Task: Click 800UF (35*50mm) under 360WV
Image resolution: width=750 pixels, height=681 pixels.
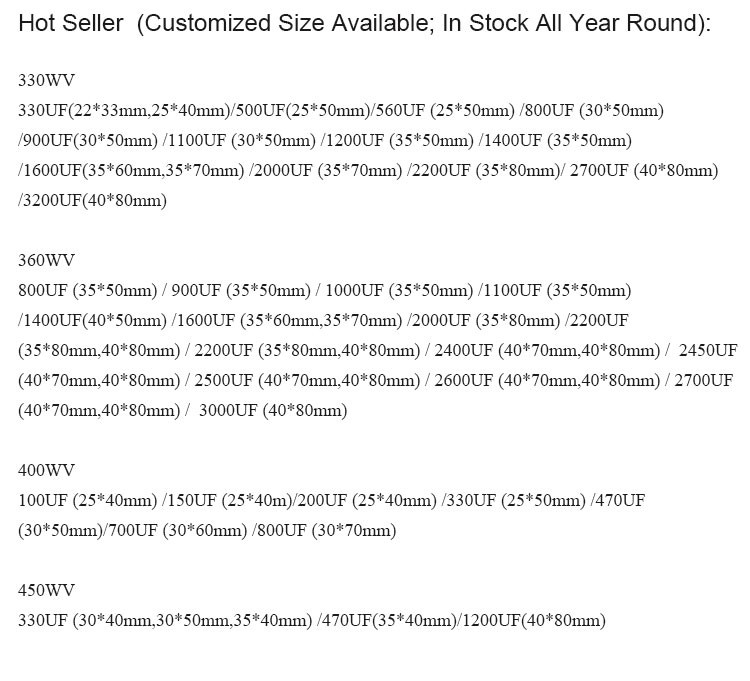Action: [x=88, y=291]
